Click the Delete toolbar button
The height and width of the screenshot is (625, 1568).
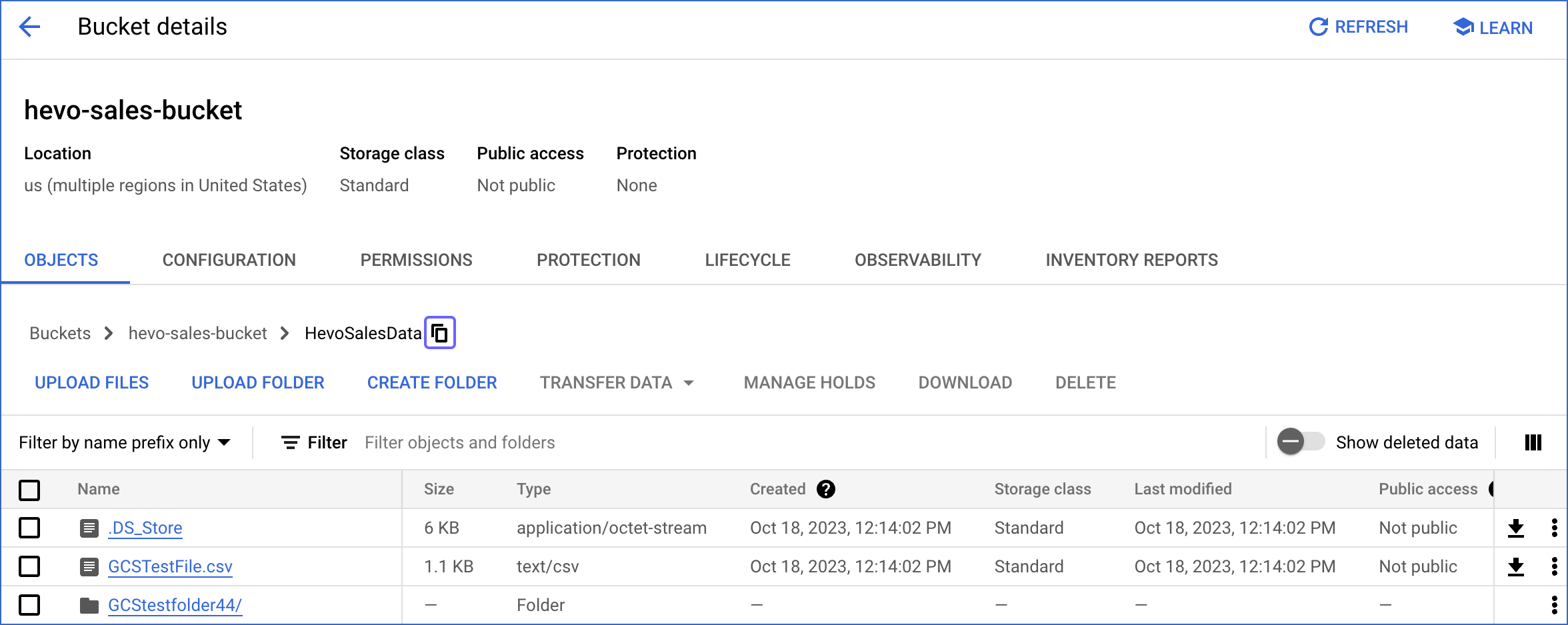[1085, 382]
